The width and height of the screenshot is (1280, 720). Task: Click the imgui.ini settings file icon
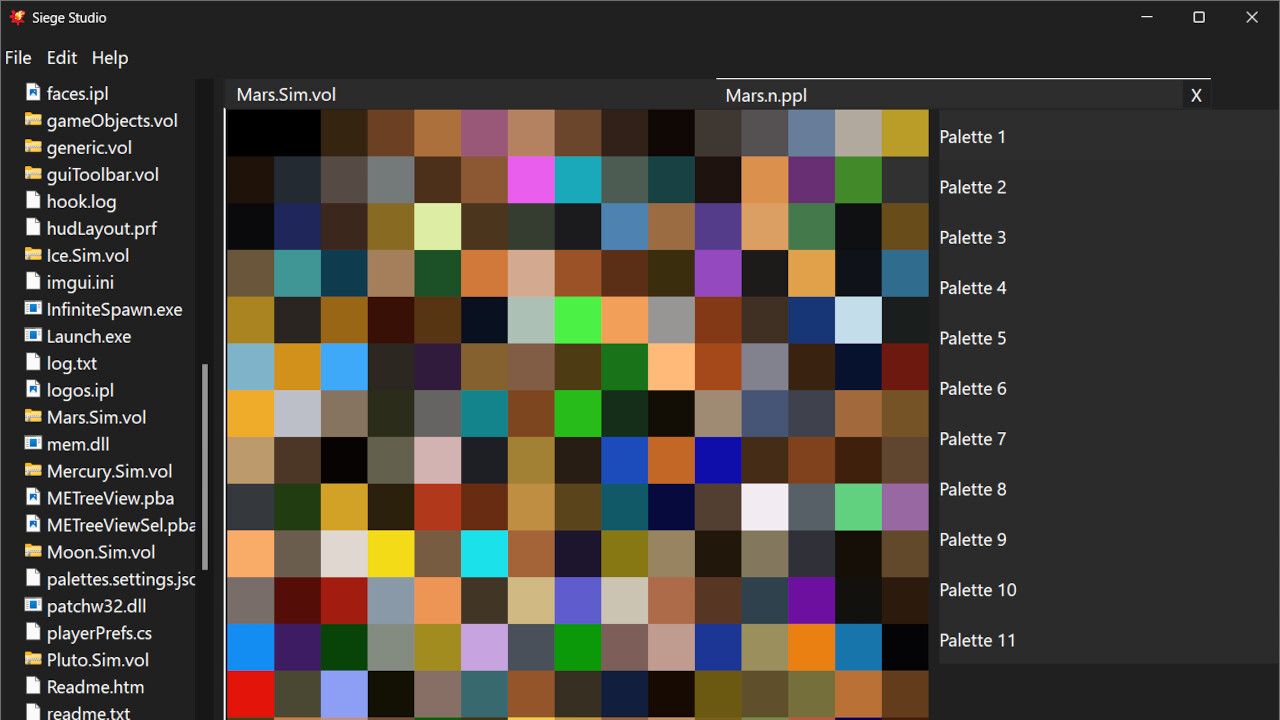coord(33,282)
